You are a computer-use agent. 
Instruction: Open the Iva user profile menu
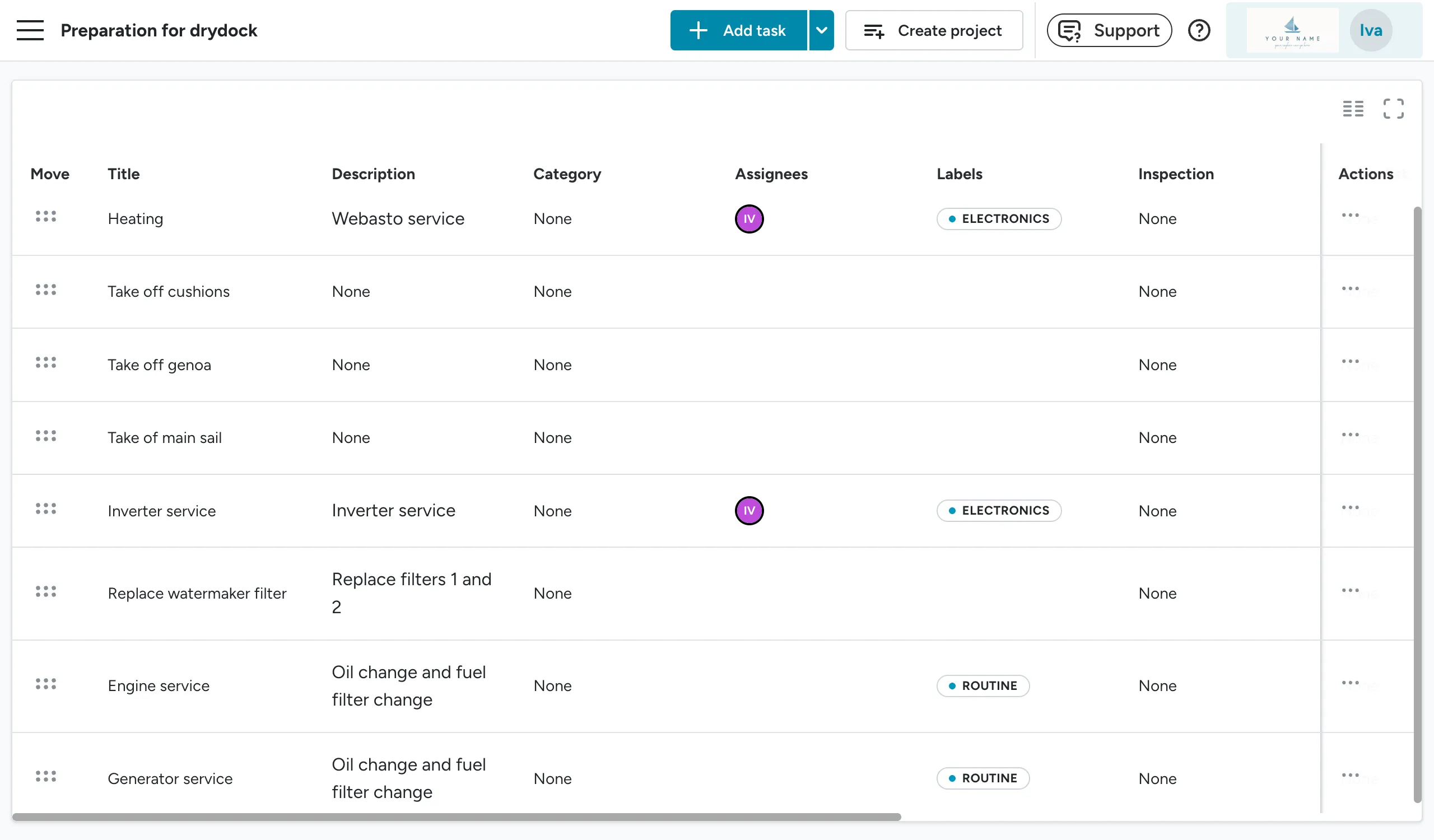[x=1370, y=30]
